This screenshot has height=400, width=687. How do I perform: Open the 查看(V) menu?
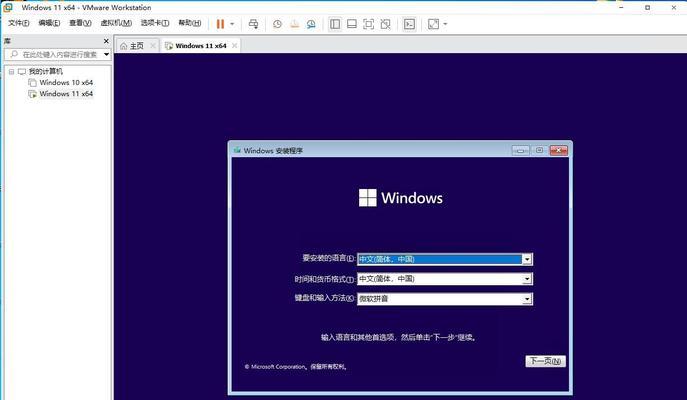[80, 23]
